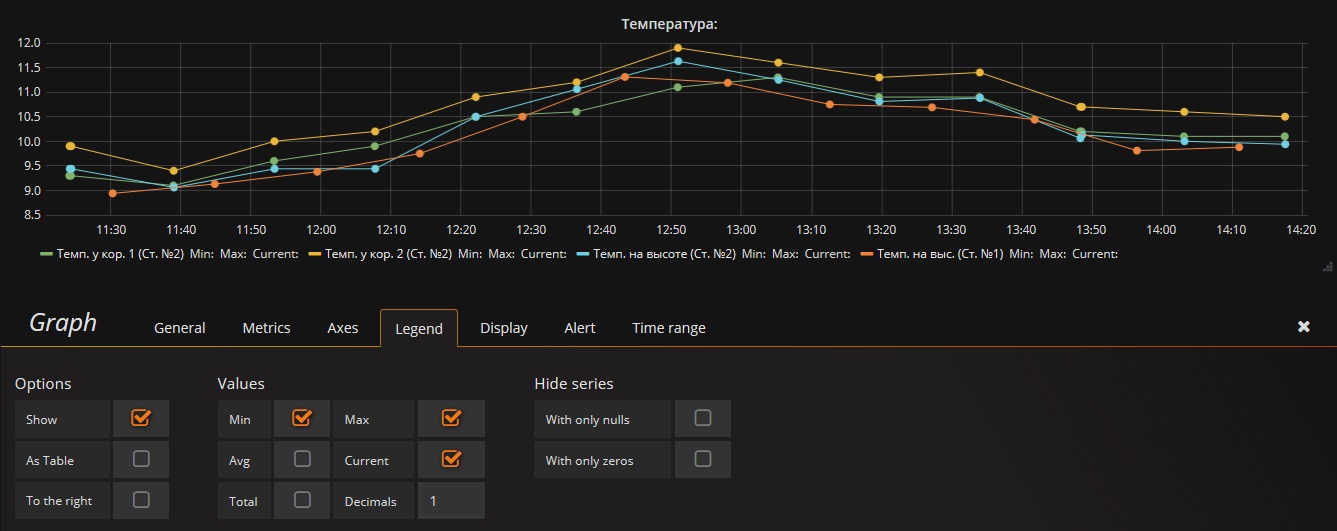
Task: Enable the Avg value checkbox
Action: [x=301, y=459]
